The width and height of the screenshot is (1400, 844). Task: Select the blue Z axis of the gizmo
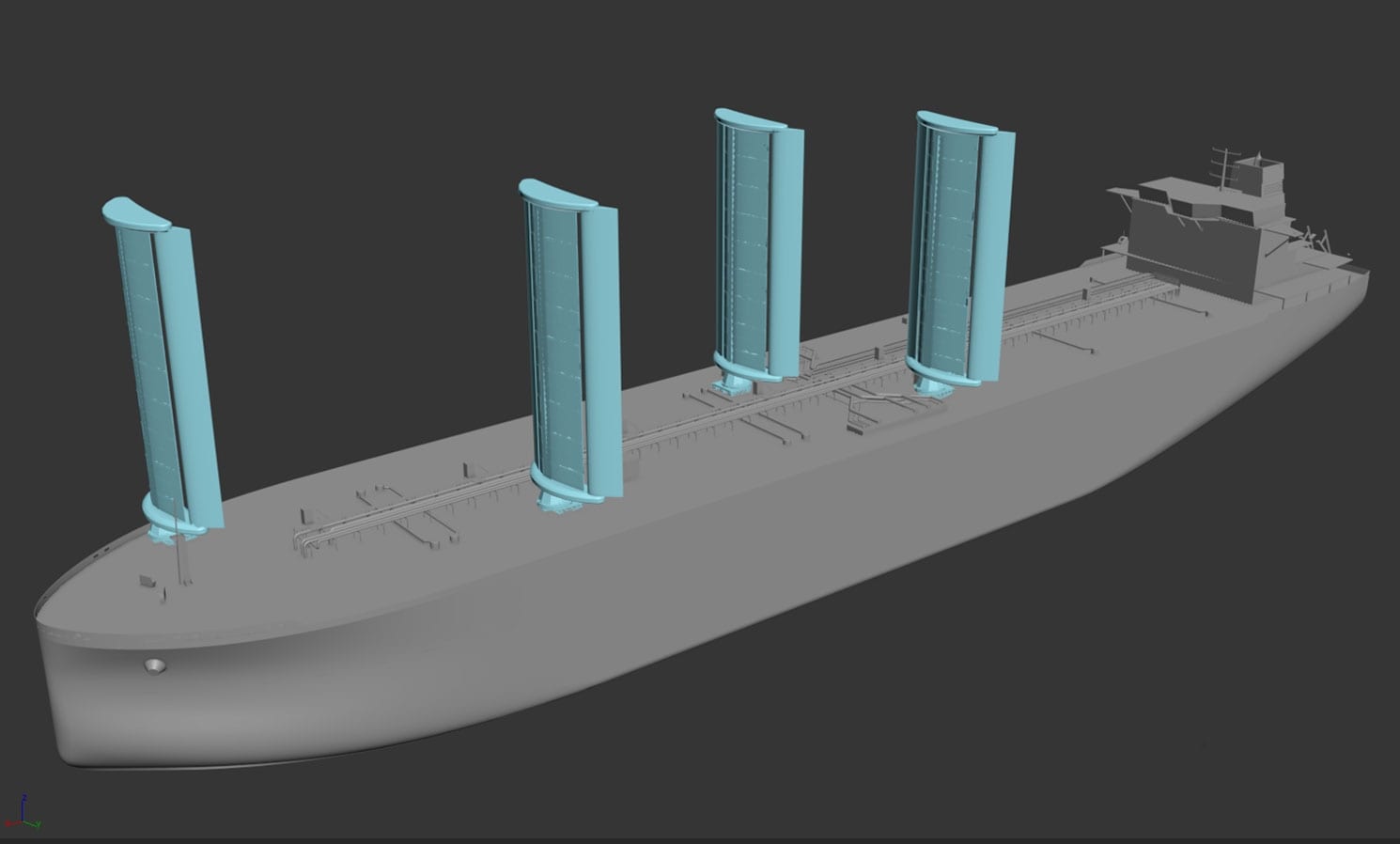pyautogui.click(x=23, y=804)
